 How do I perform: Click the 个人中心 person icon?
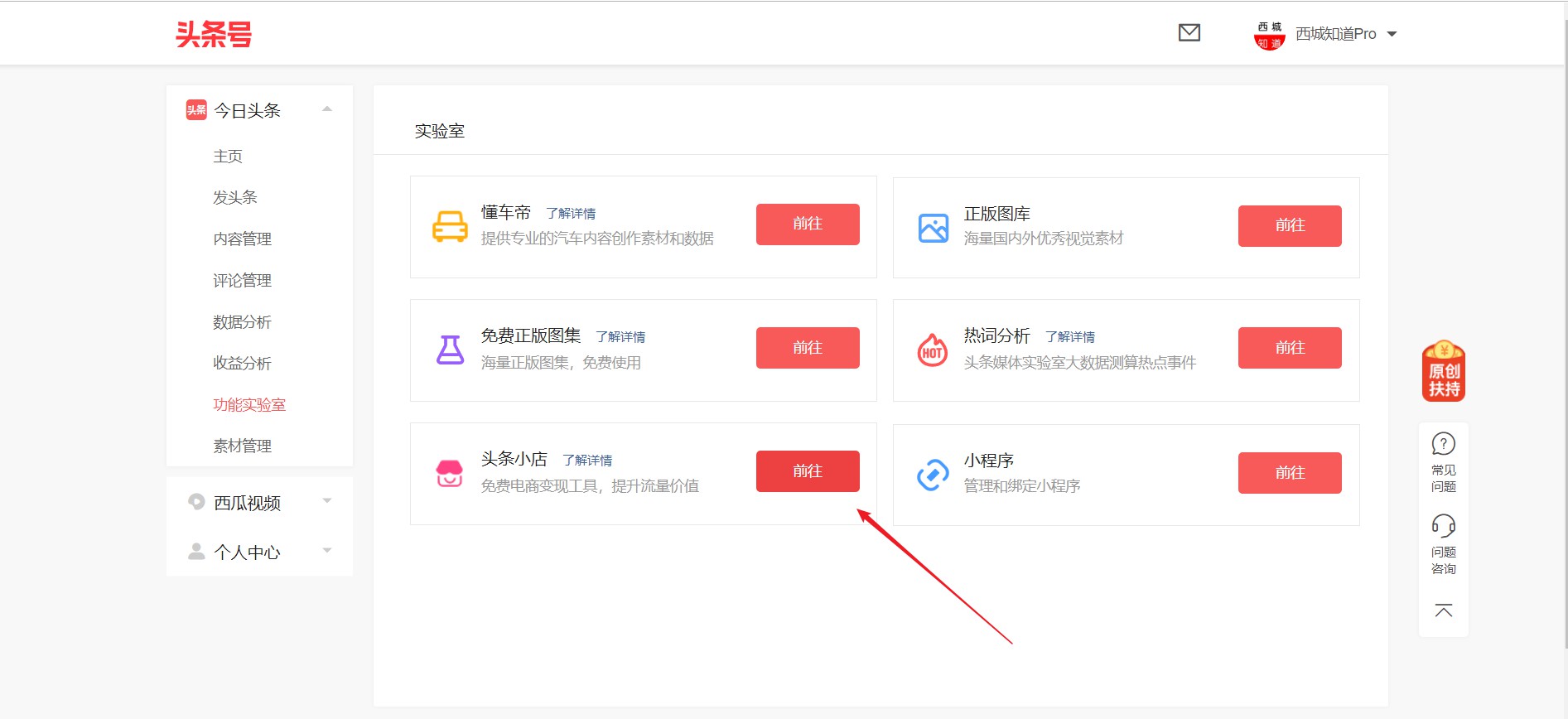(196, 552)
